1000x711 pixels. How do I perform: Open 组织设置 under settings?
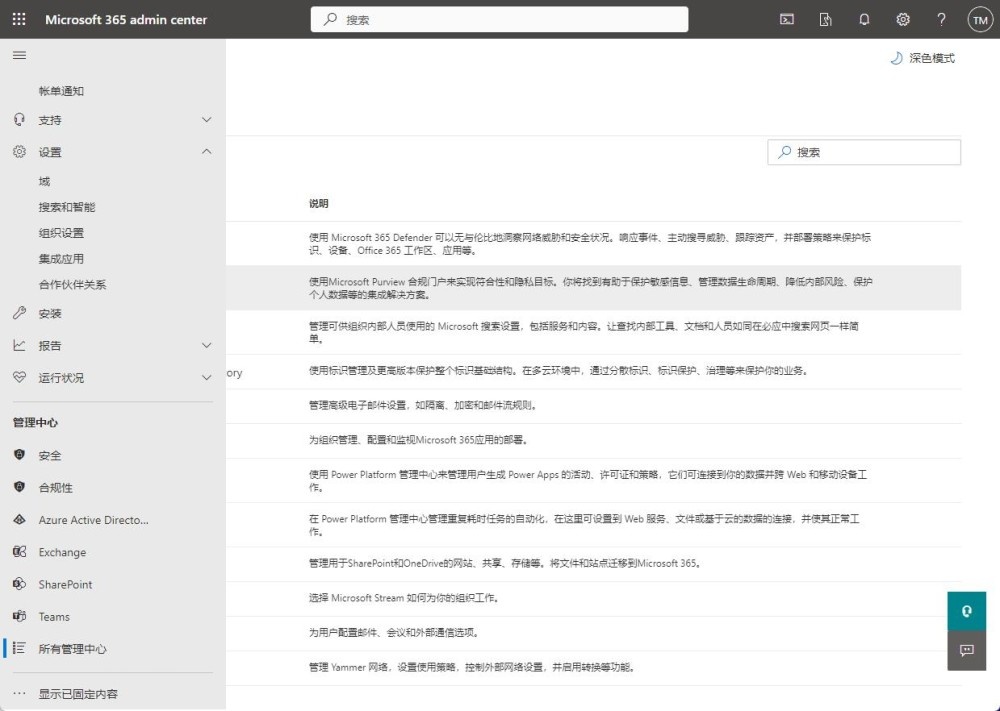tap(61, 233)
